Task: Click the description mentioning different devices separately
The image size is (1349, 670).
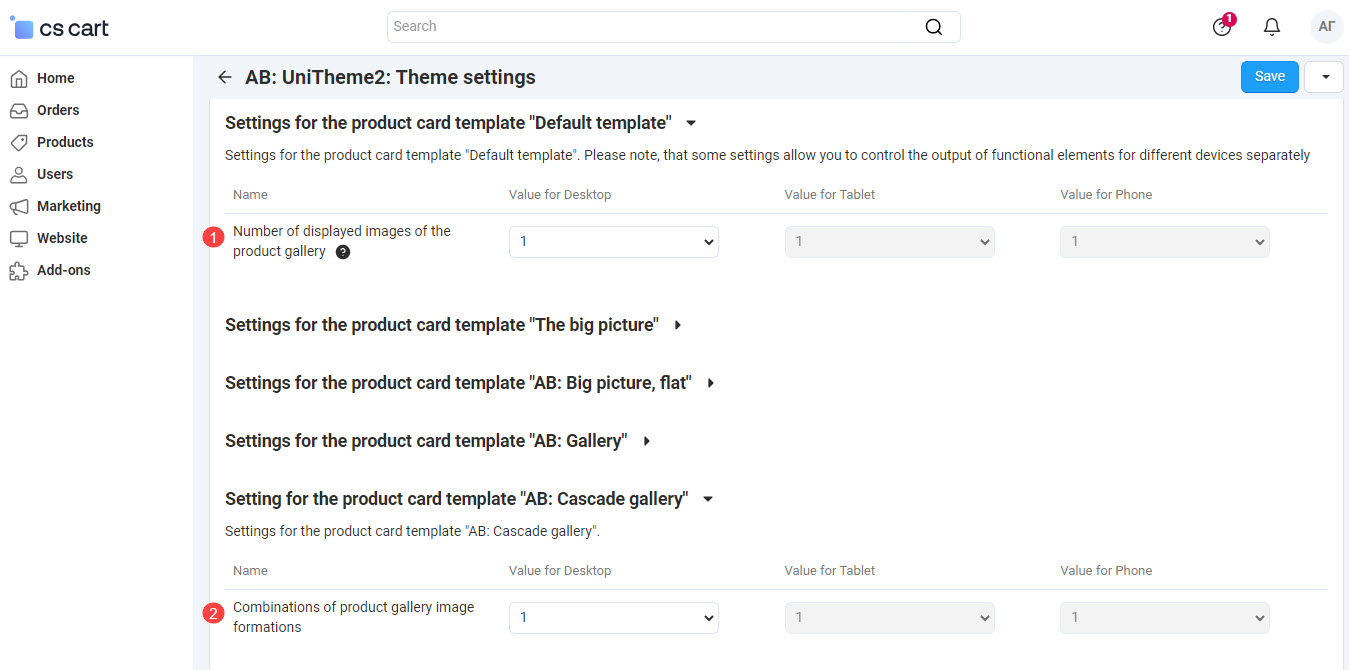Action: point(767,155)
